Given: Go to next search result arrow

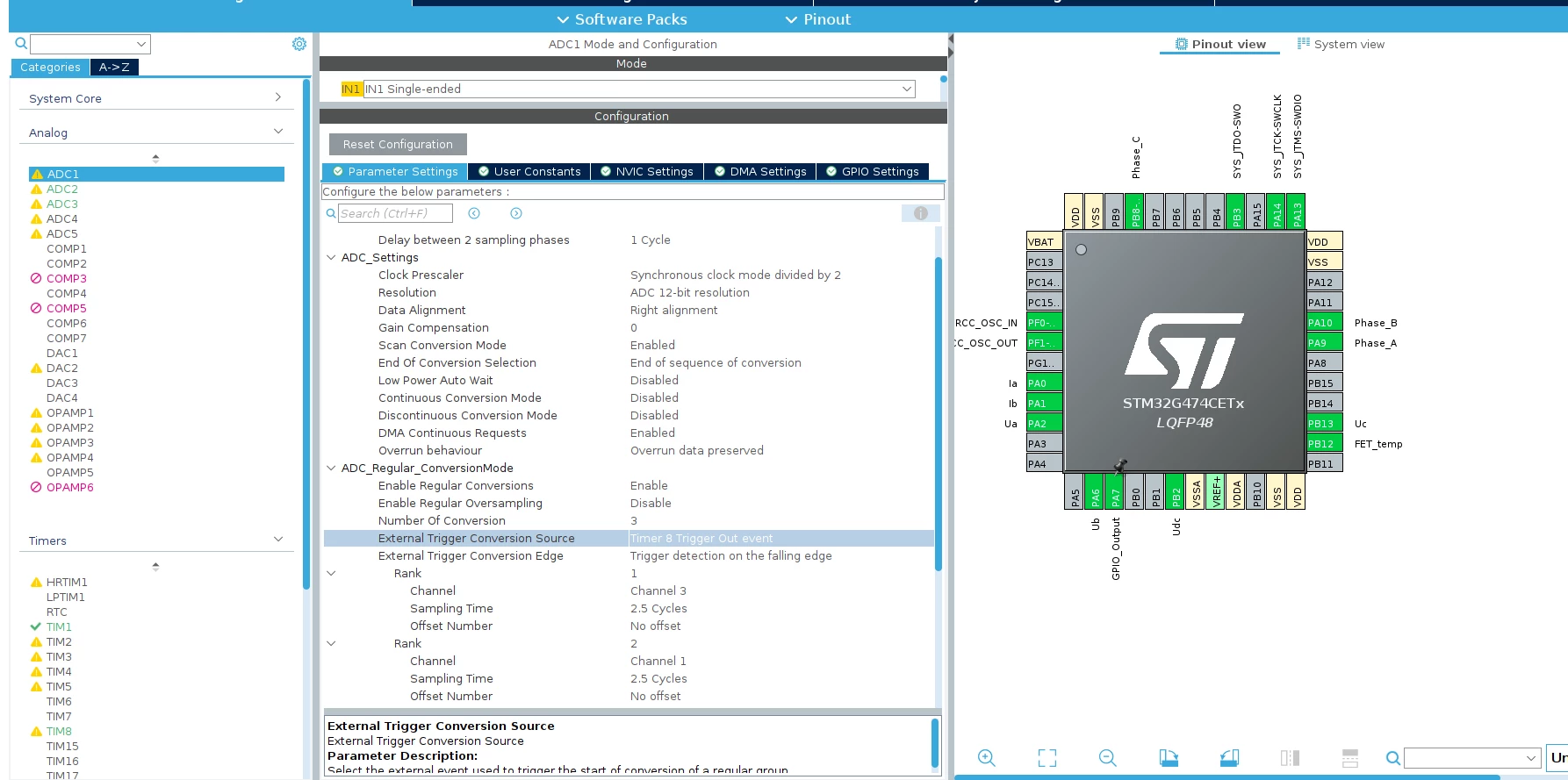Looking at the screenshot, I should [x=516, y=213].
